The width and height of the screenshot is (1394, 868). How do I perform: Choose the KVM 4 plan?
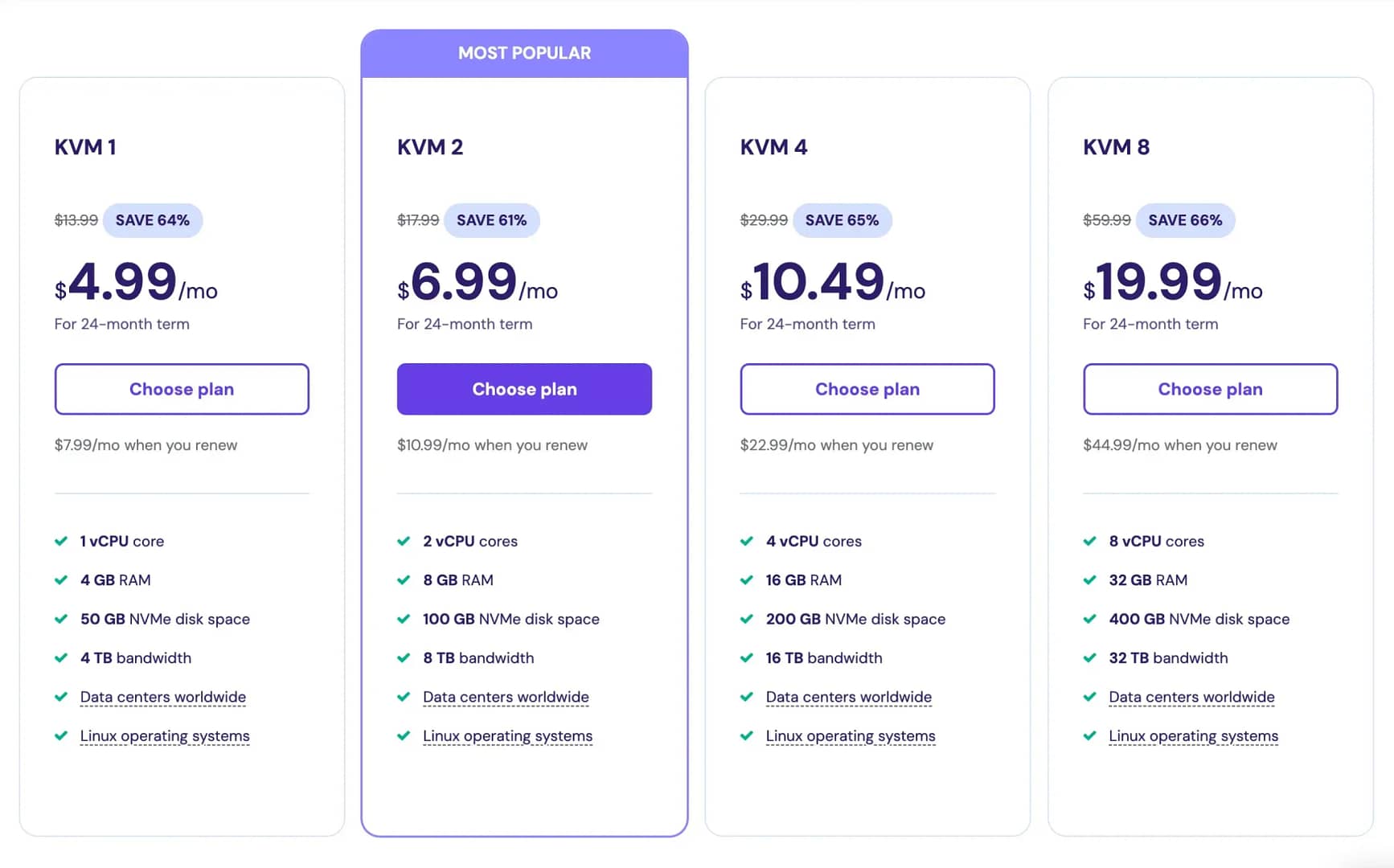coord(867,389)
